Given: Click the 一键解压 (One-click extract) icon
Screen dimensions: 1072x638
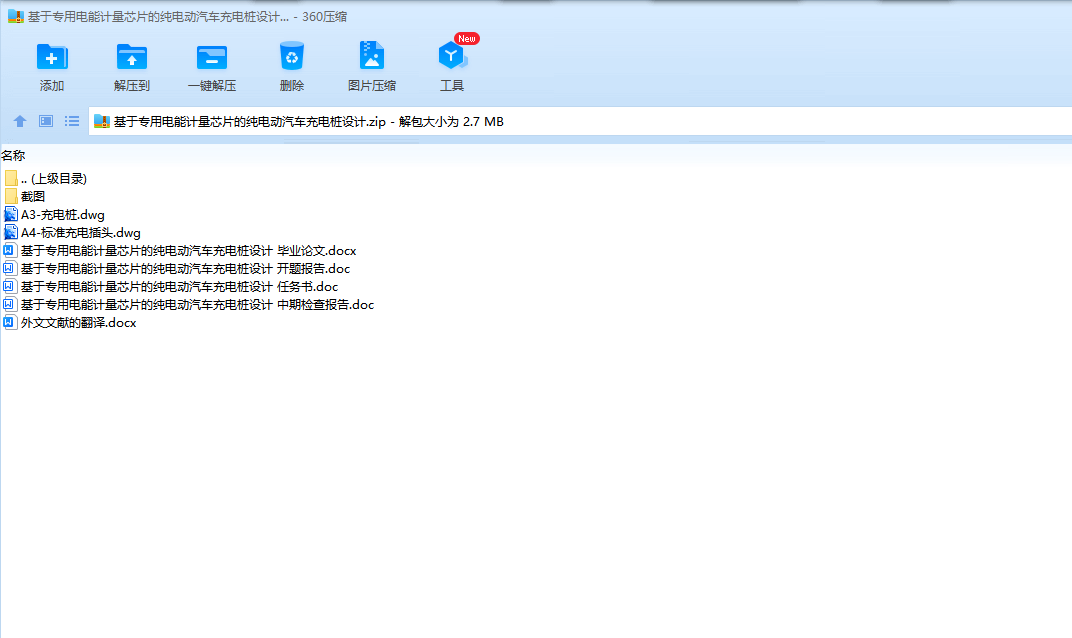Looking at the screenshot, I should [x=212, y=57].
